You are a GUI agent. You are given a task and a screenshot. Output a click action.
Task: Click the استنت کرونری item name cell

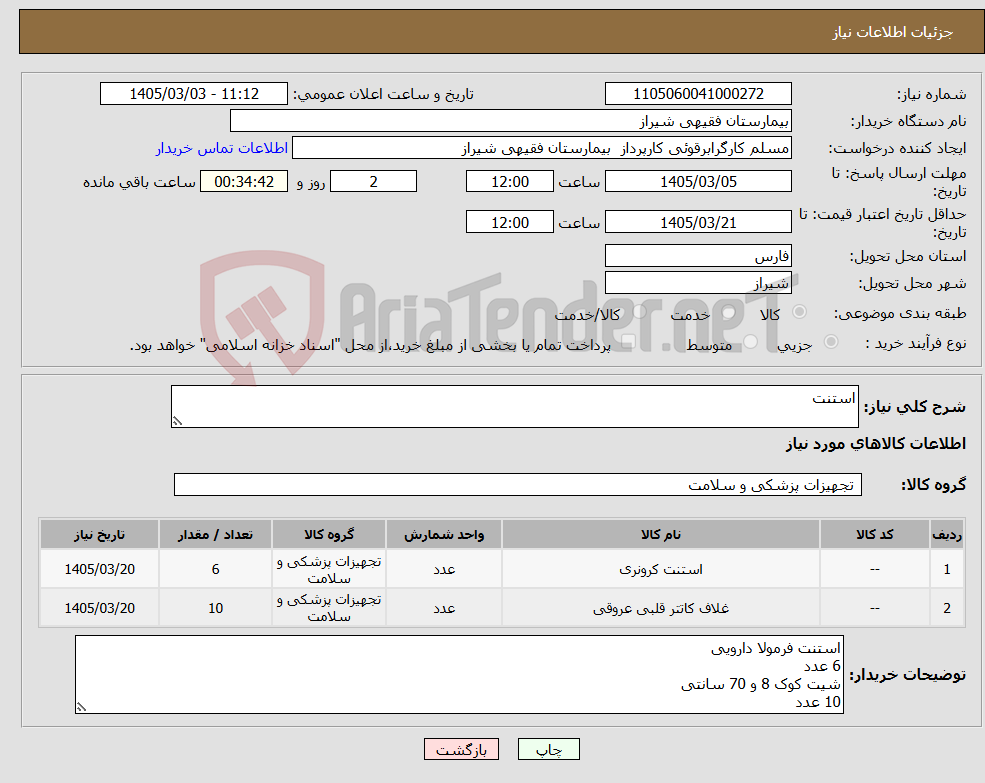click(661, 569)
